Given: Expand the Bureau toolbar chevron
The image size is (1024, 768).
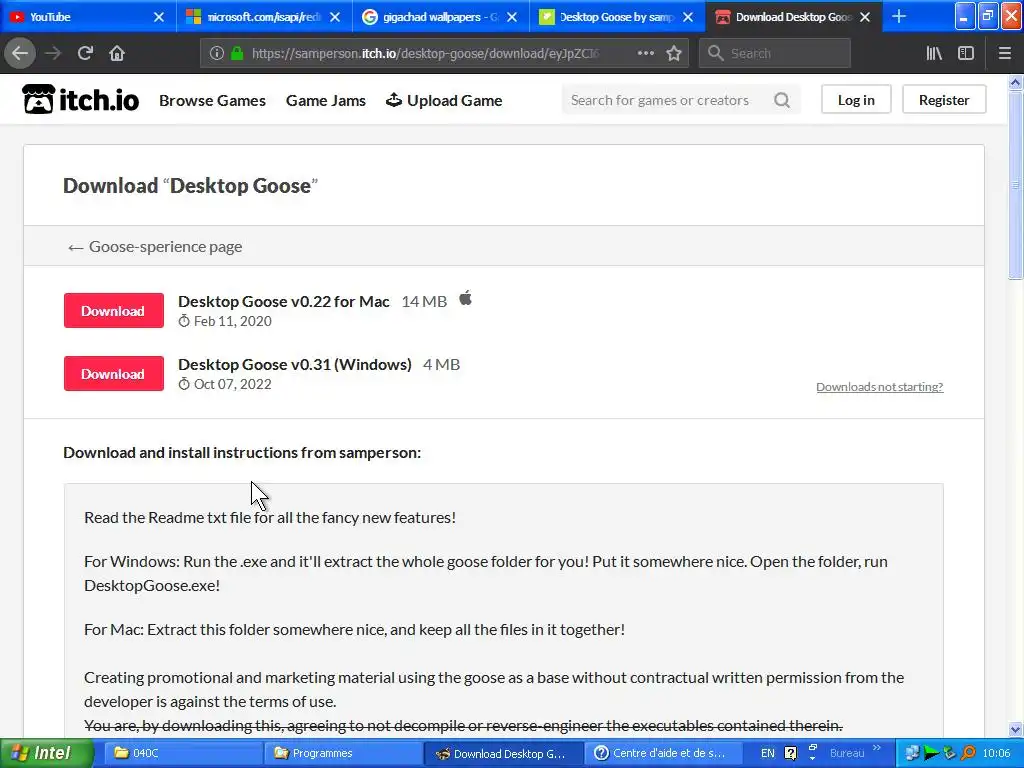Looking at the screenshot, I should [x=876, y=748].
